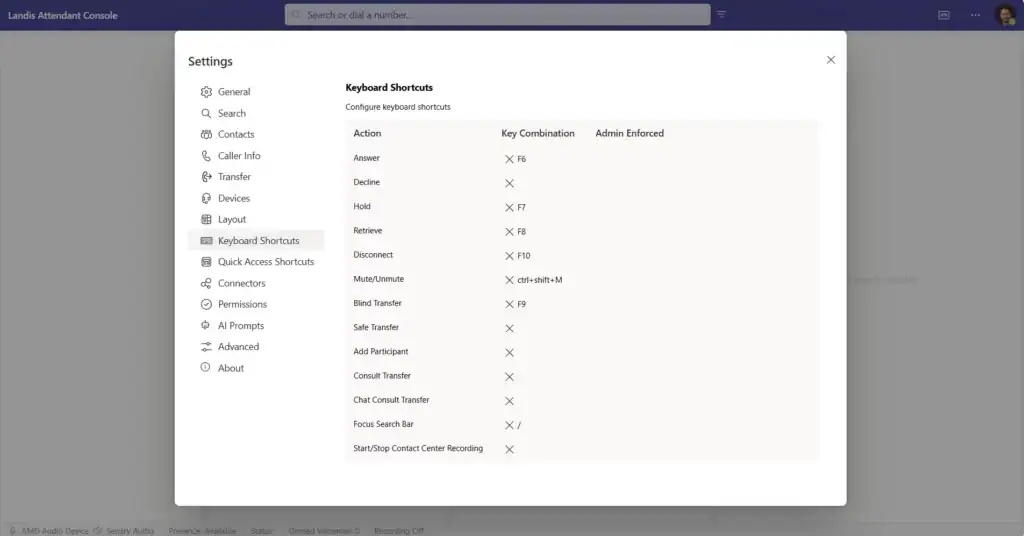
Task: Click the Key Combination column header
Action: pos(538,133)
